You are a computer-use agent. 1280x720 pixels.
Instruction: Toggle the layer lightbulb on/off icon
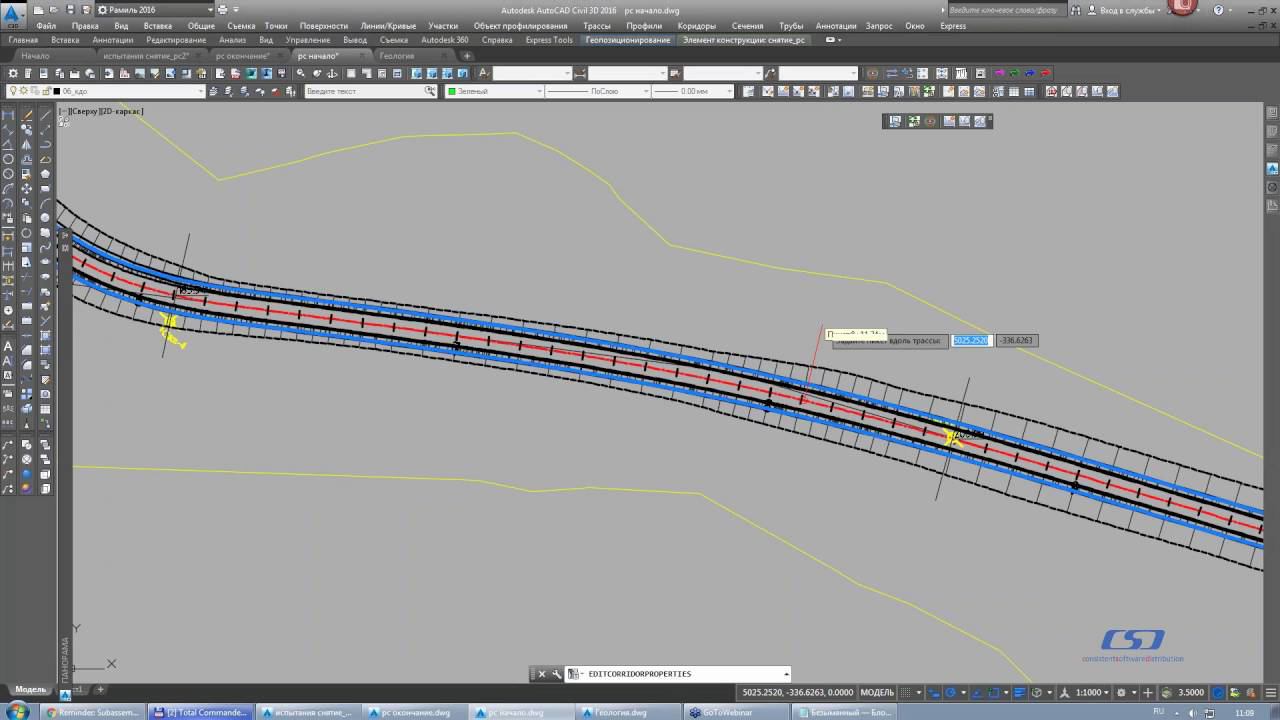13,92
